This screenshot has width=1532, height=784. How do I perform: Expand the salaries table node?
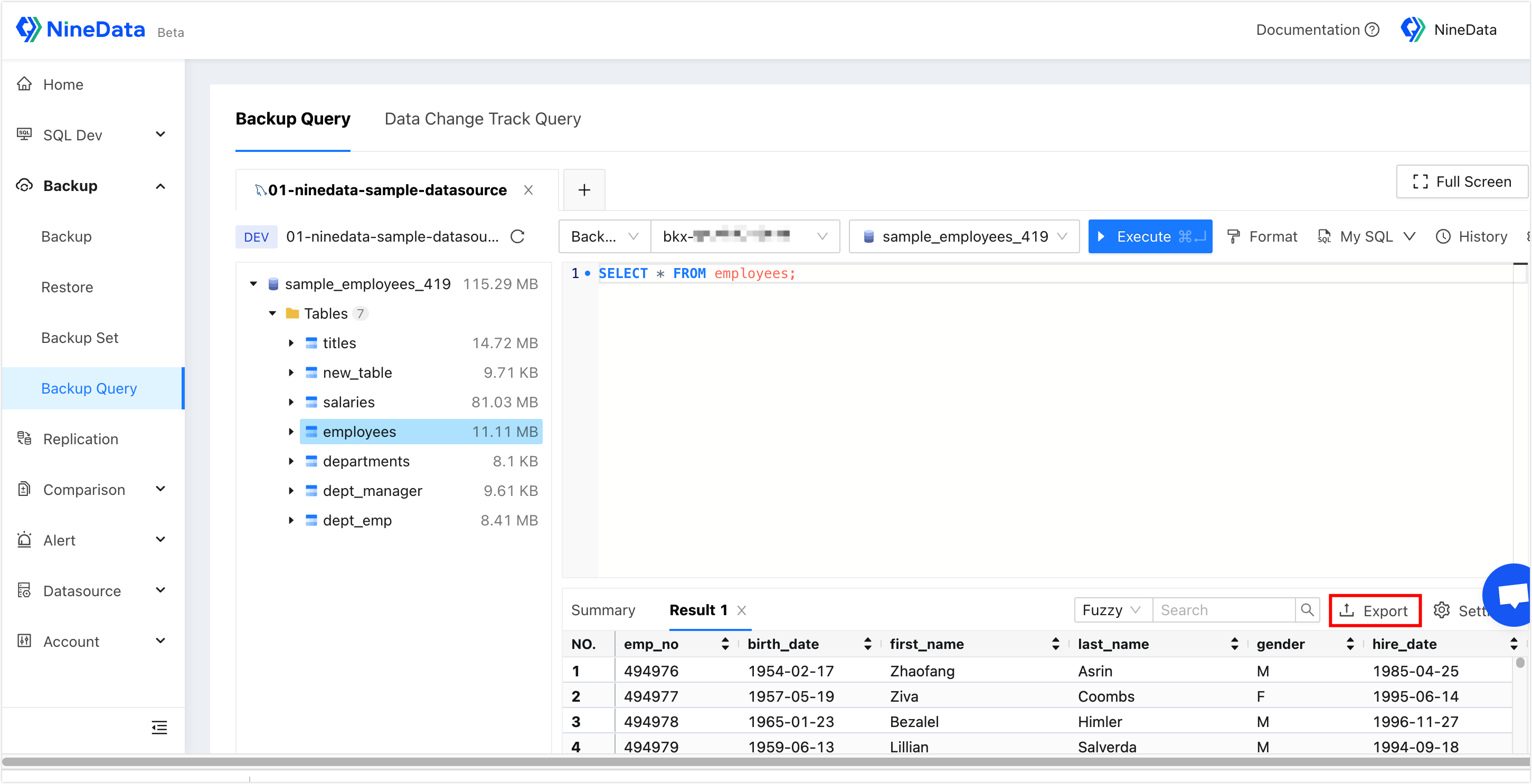[x=291, y=402]
